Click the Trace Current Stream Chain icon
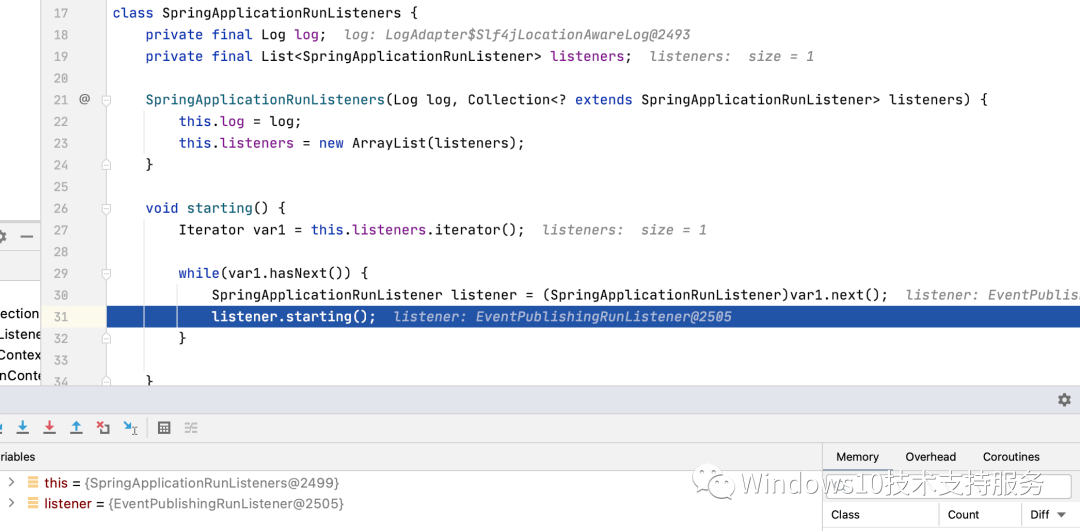The height and width of the screenshot is (531, 1080). (x=191, y=428)
